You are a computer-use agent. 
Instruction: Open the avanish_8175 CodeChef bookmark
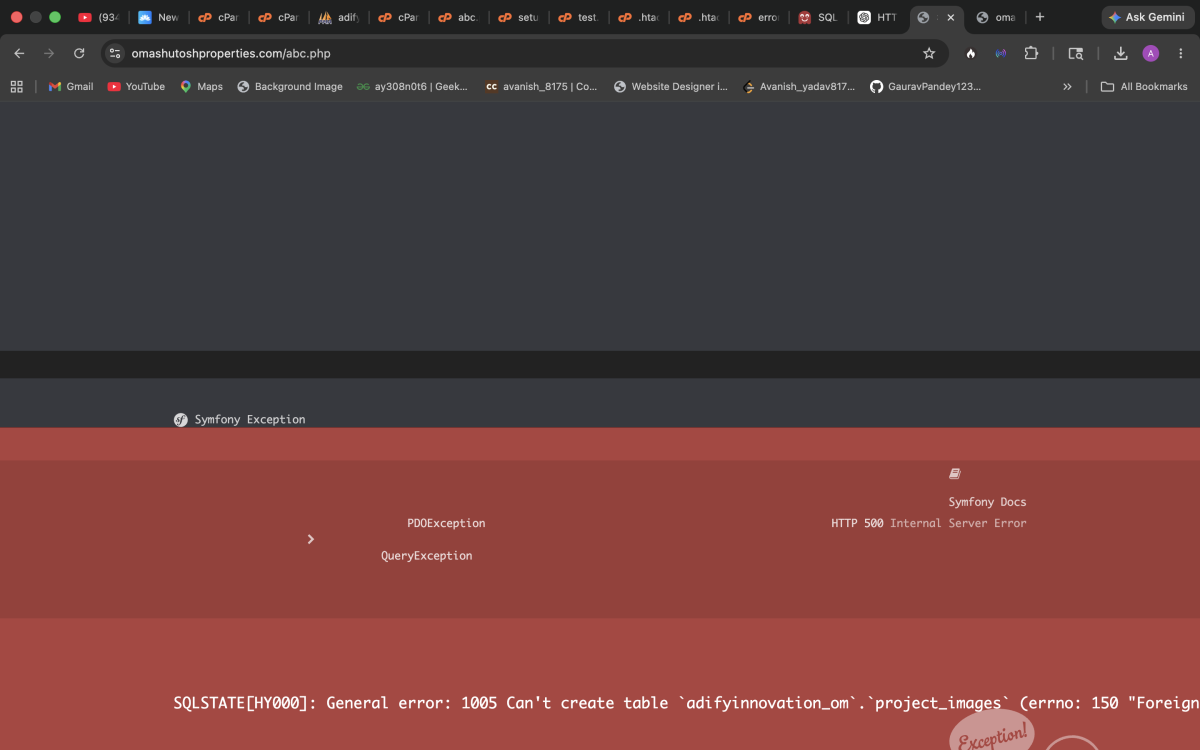pos(541,87)
